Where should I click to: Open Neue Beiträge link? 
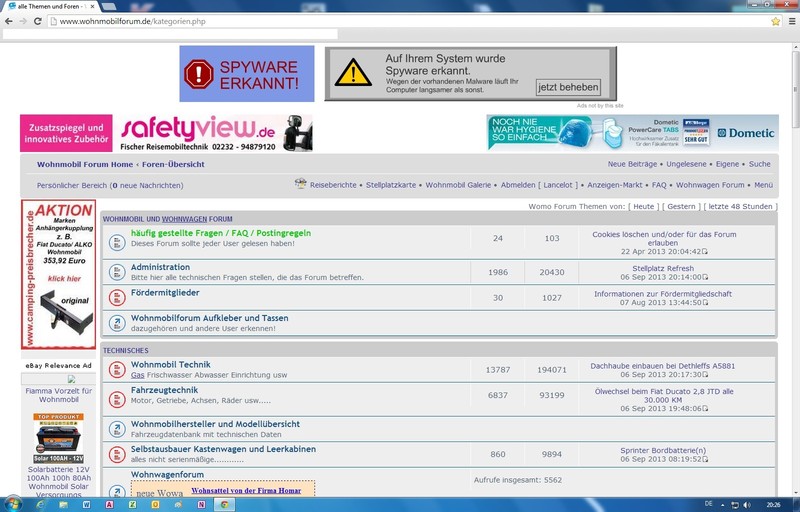(632, 164)
